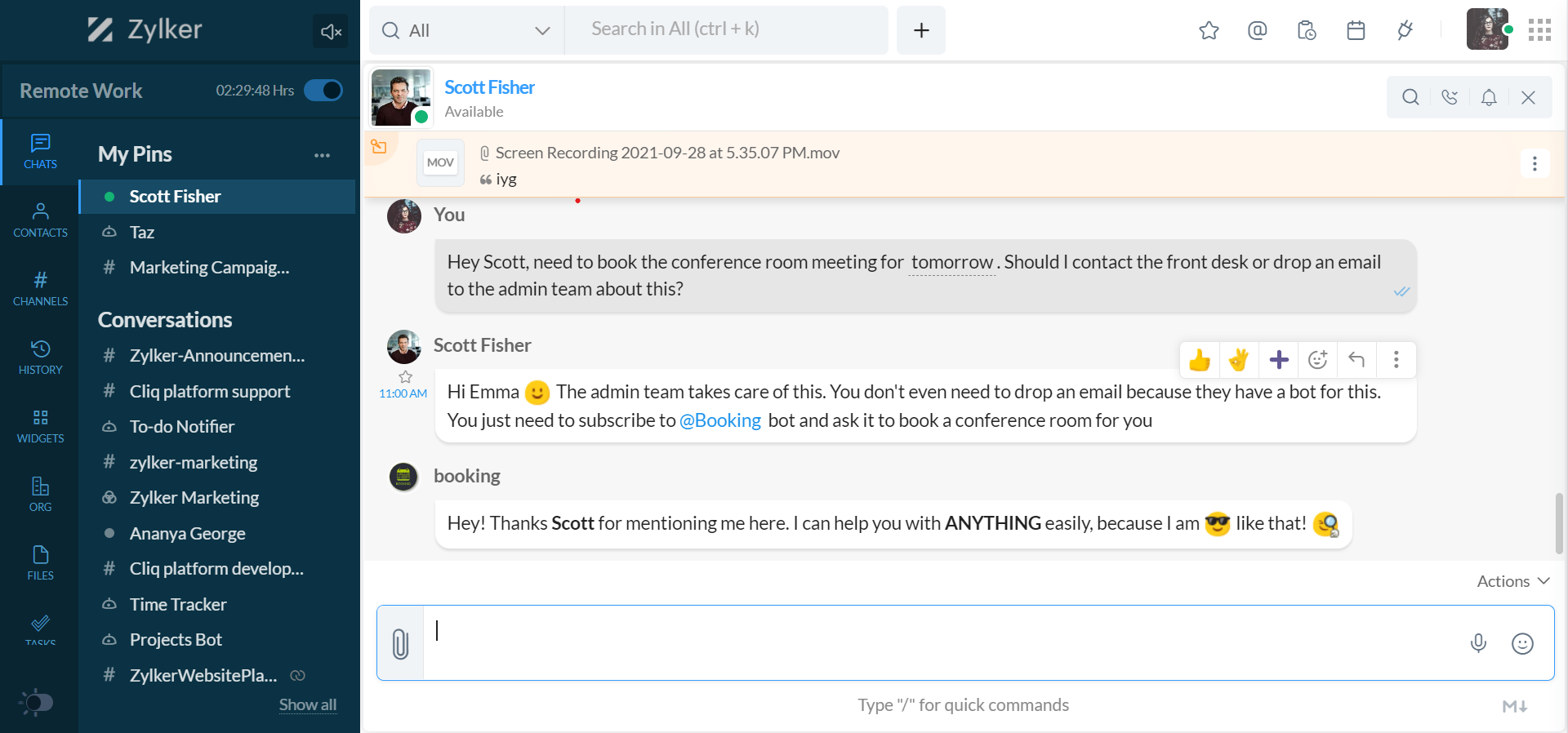Search within this chat using magnifier
This screenshot has width=1568, height=733.
(x=1410, y=97)
